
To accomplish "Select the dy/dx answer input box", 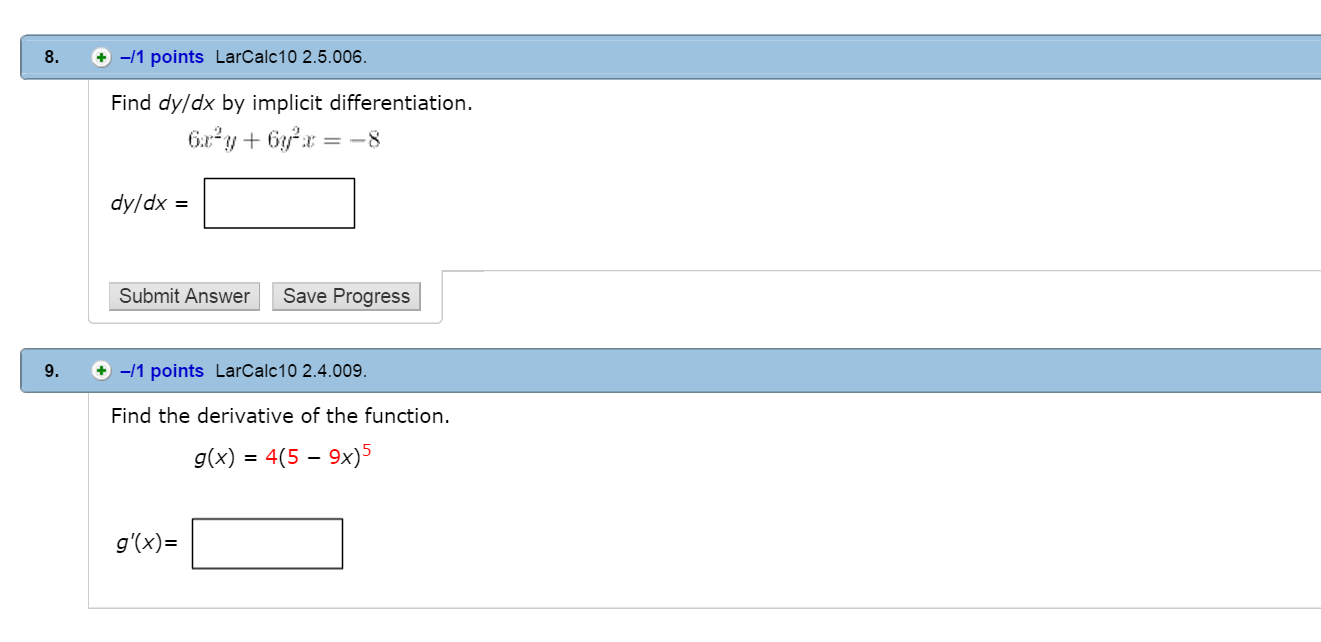I will pos(279,202).
